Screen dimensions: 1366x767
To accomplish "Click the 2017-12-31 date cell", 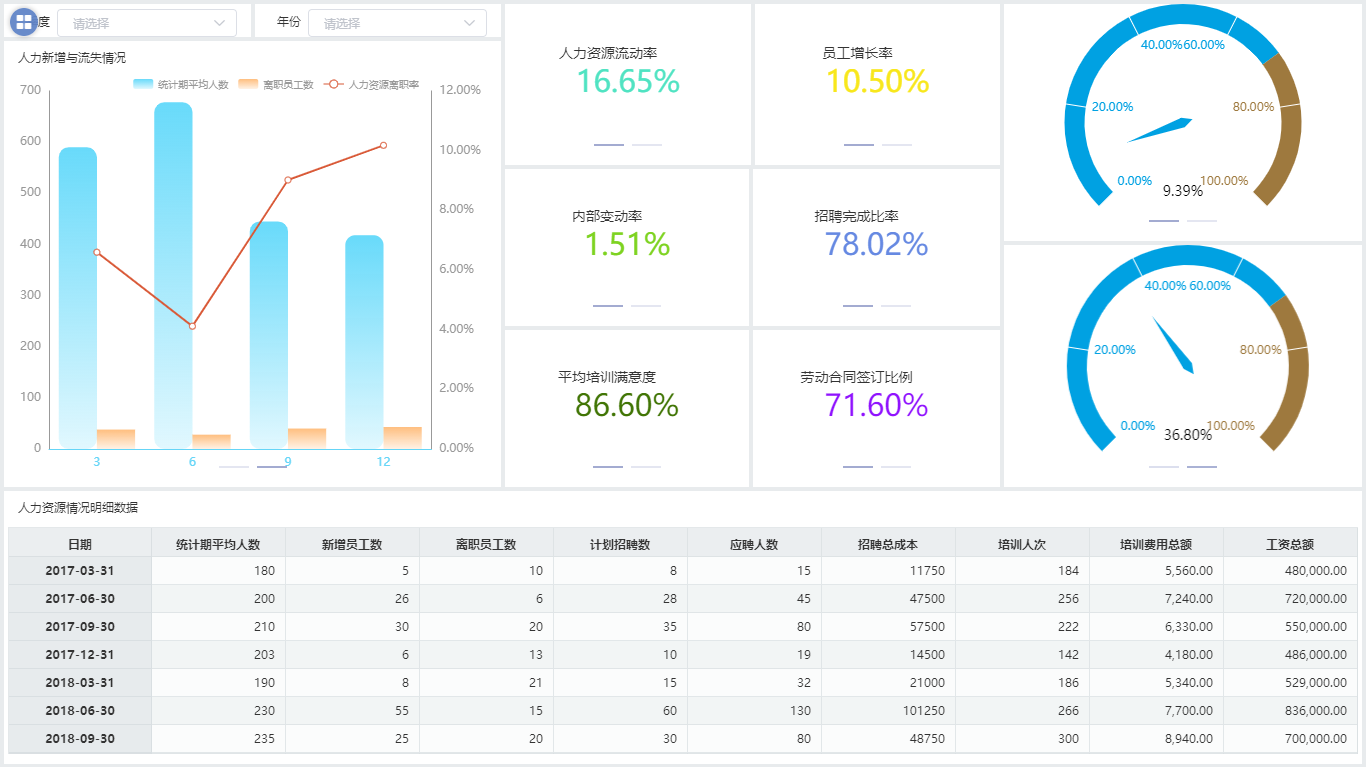I will pyautogui.click(x=80, y=655).
